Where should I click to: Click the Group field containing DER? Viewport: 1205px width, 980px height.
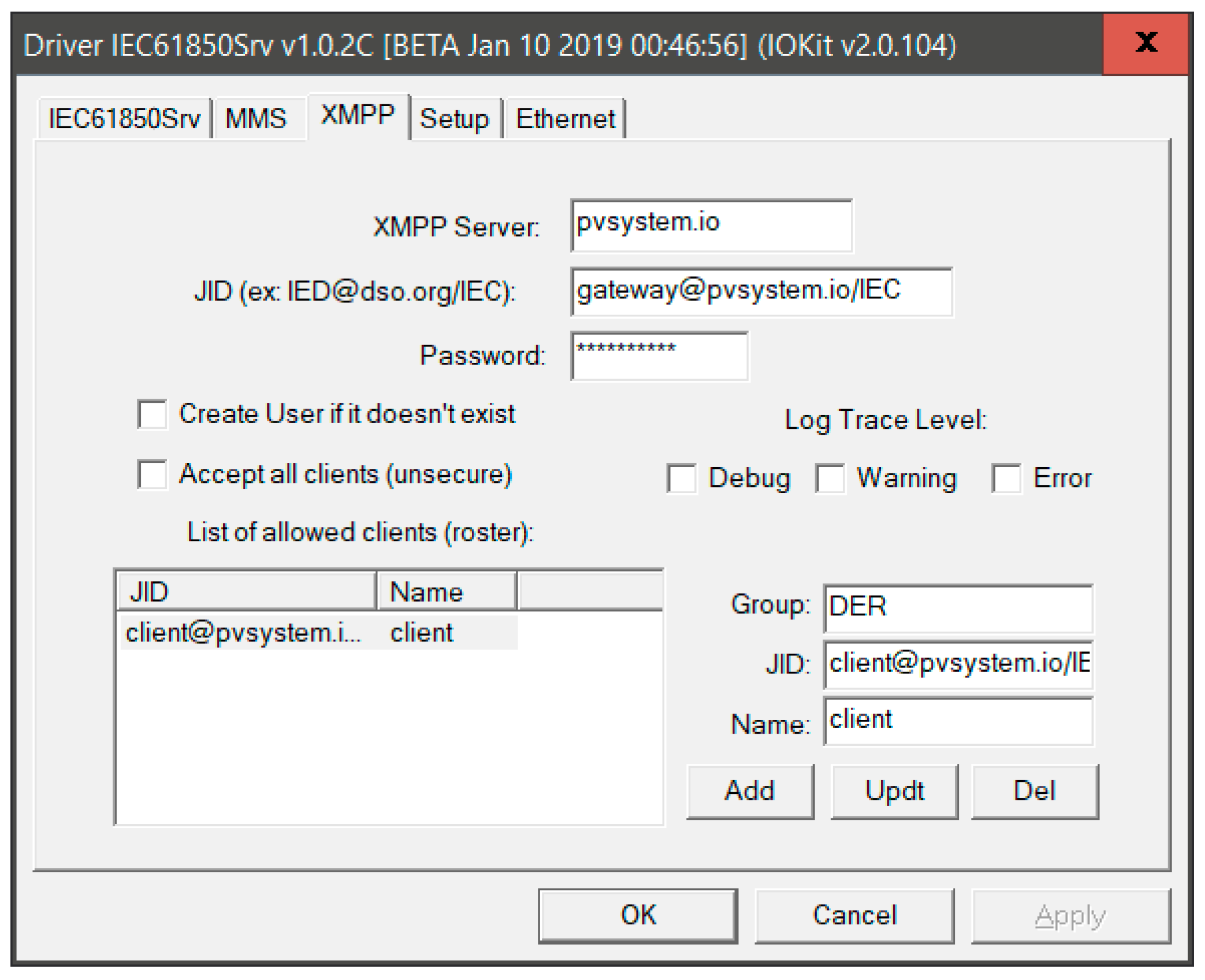tap(958, 607)
